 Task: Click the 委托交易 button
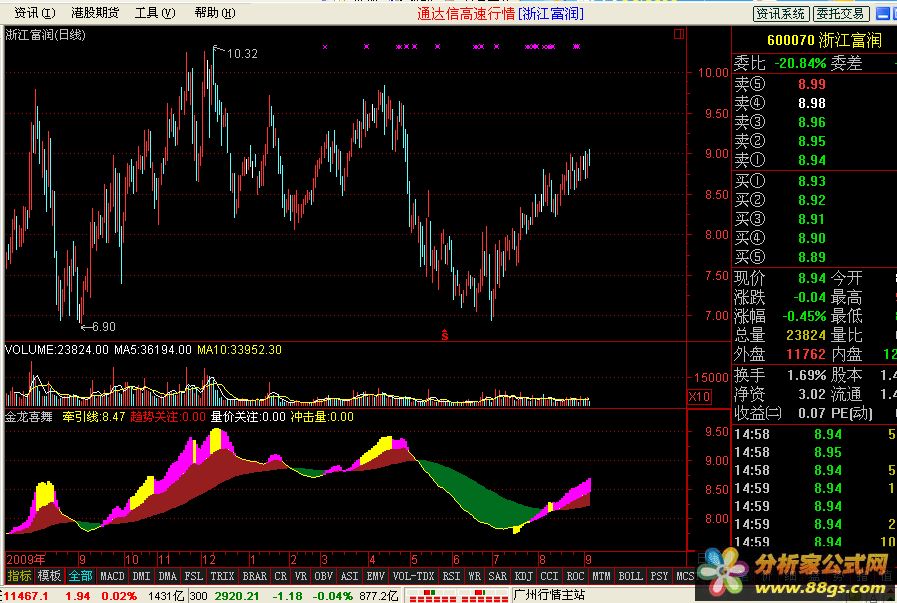(841, 14)
